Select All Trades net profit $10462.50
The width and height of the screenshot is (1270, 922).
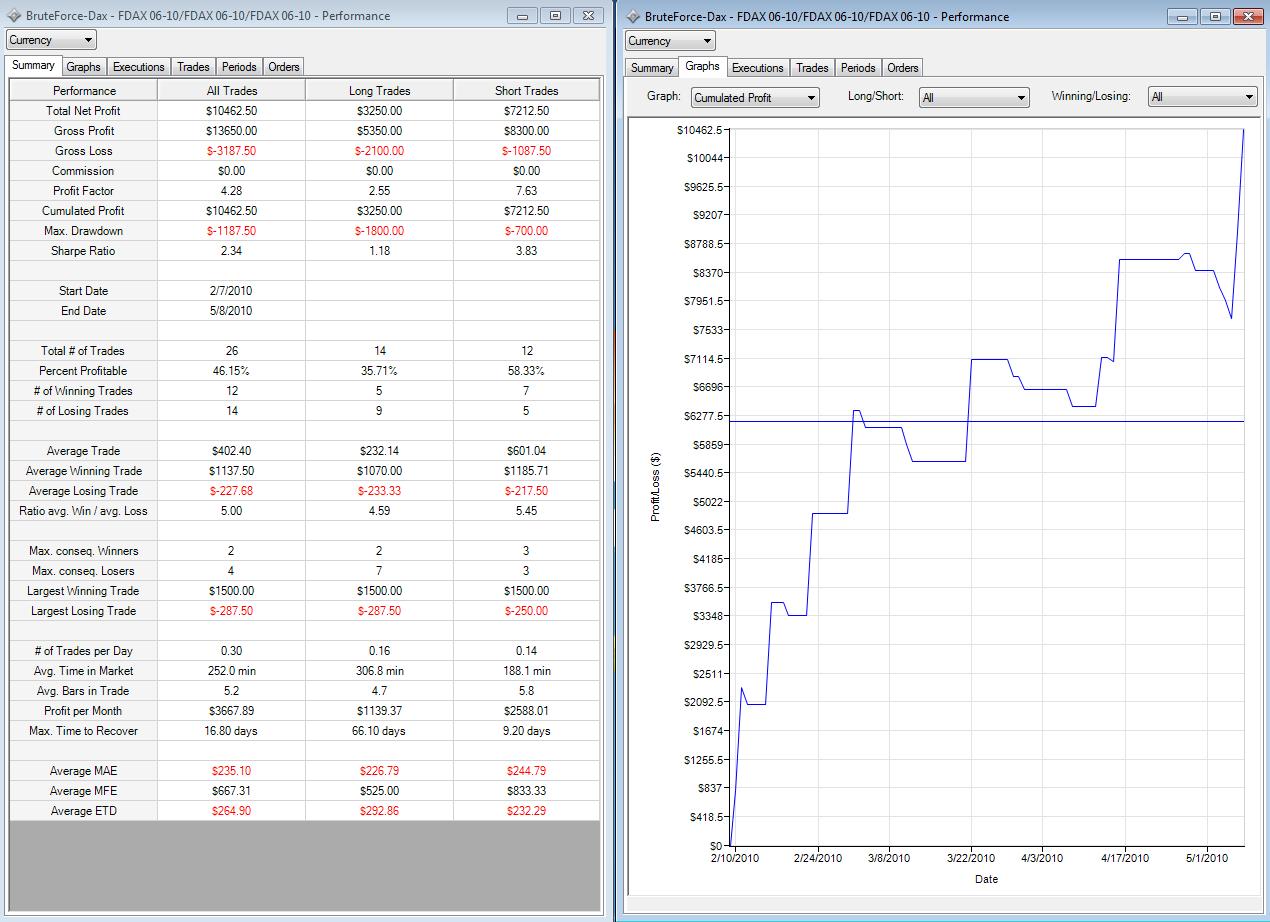tap(231, 110)
